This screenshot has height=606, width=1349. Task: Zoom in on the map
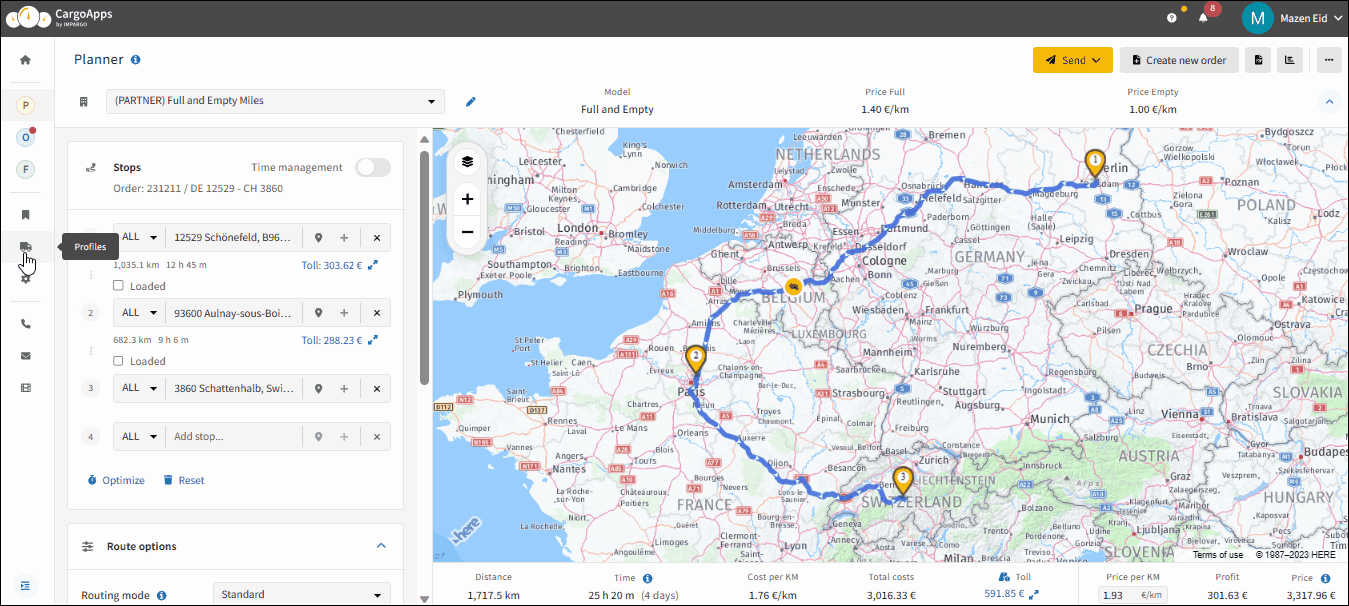pos(467,199)
